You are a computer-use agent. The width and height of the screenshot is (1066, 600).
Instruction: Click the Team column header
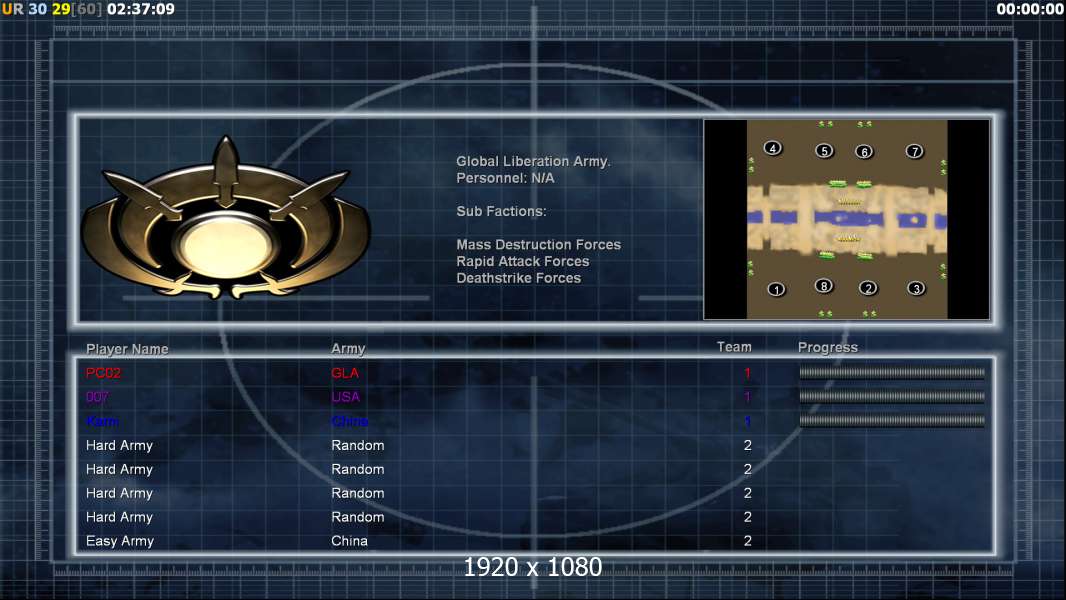[734, 347]
